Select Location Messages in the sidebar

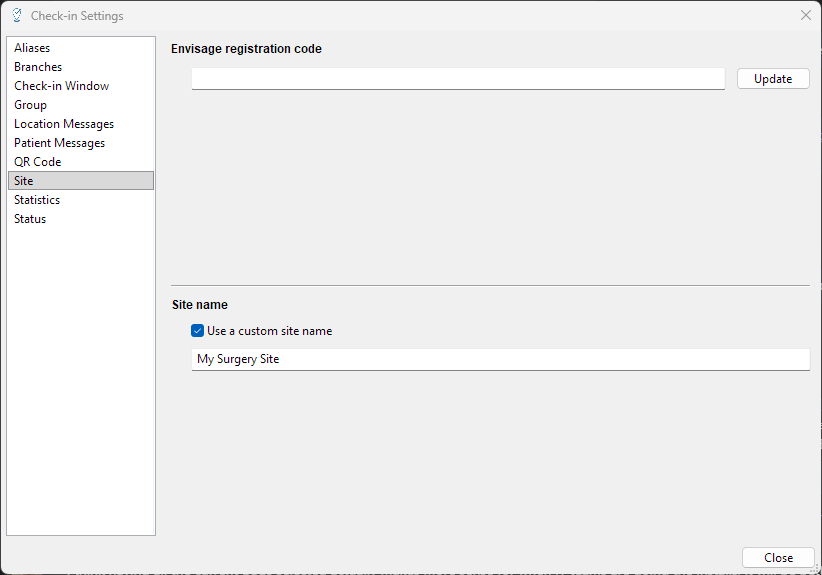pos(64,124)
